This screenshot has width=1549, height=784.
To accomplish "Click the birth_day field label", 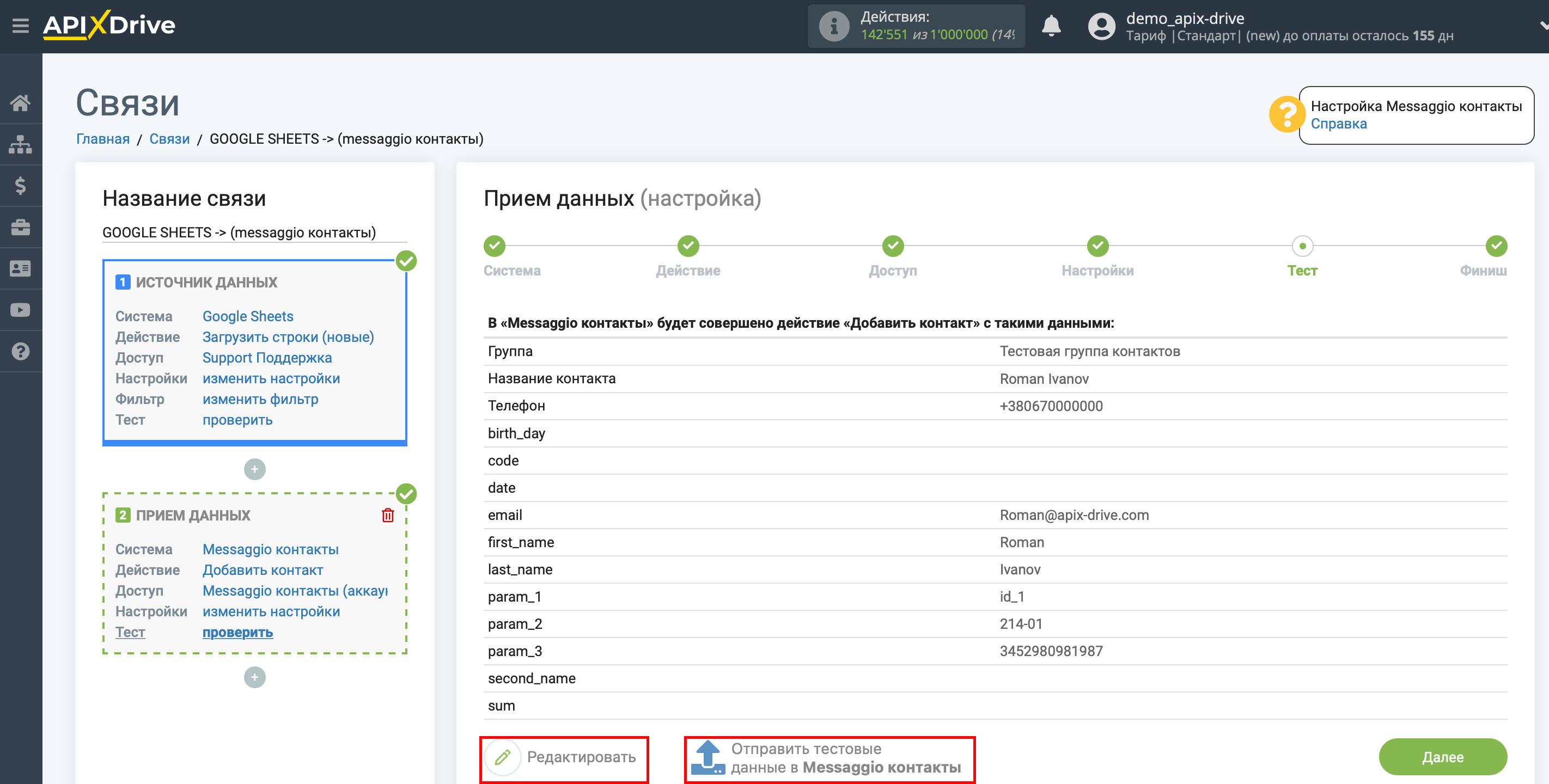I will (x=516, y=433).
